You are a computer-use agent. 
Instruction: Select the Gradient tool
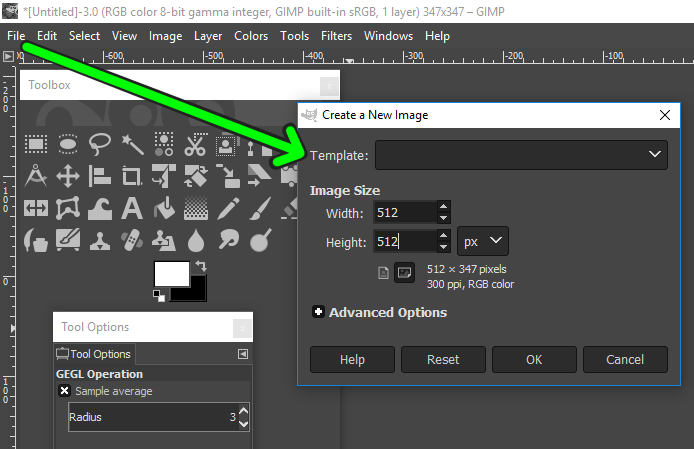(196, 208)
